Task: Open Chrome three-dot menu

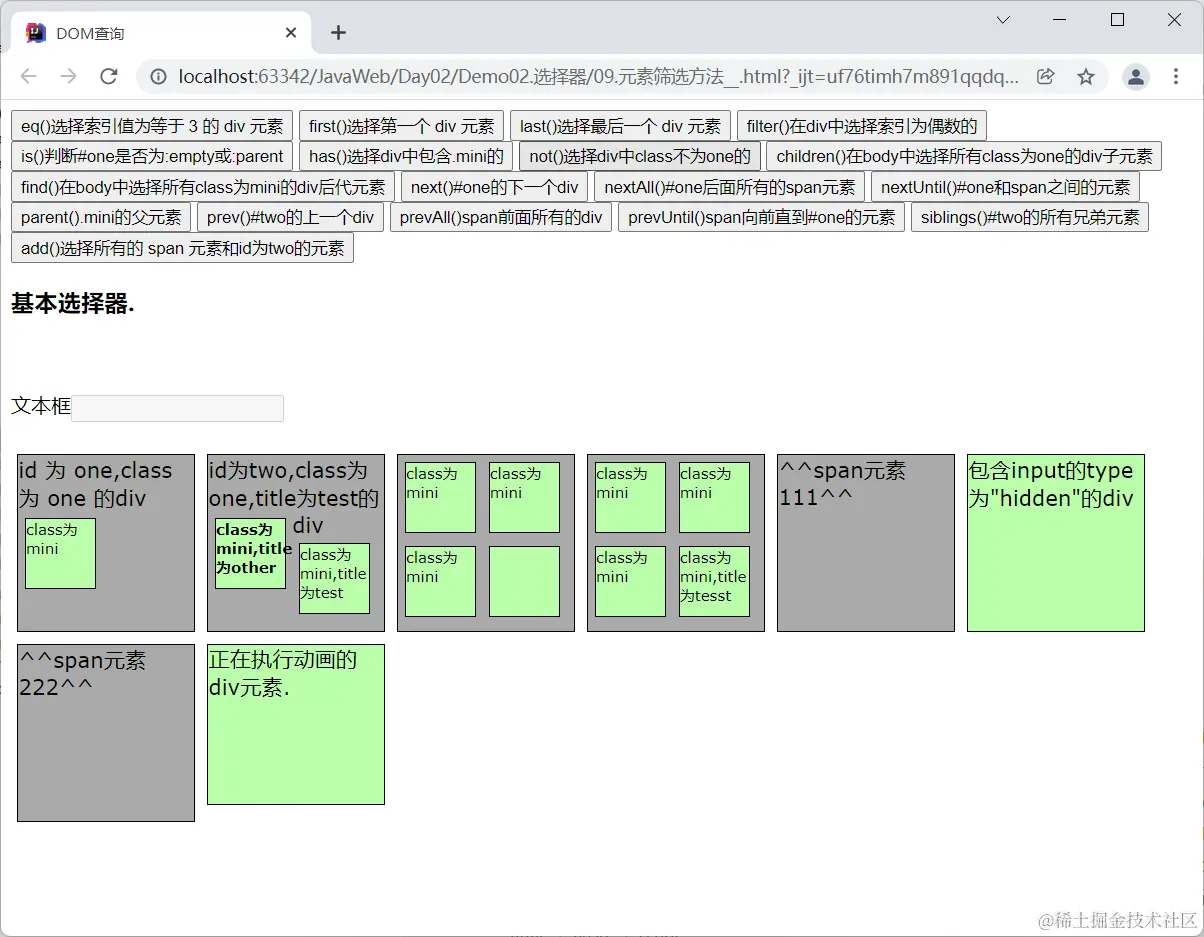Action: [1176, 77]
